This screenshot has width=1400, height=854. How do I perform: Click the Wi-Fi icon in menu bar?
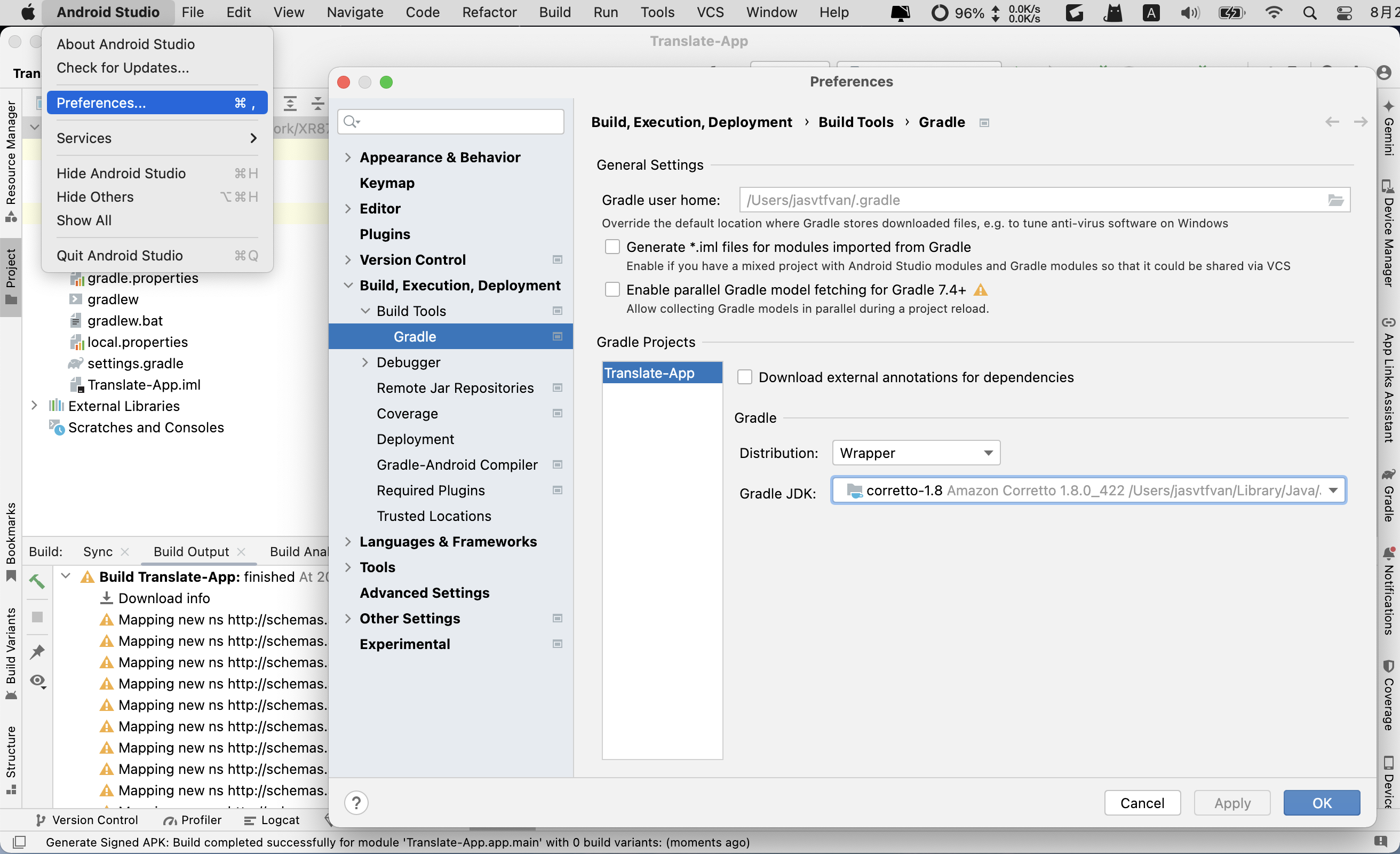(1275, 12)
